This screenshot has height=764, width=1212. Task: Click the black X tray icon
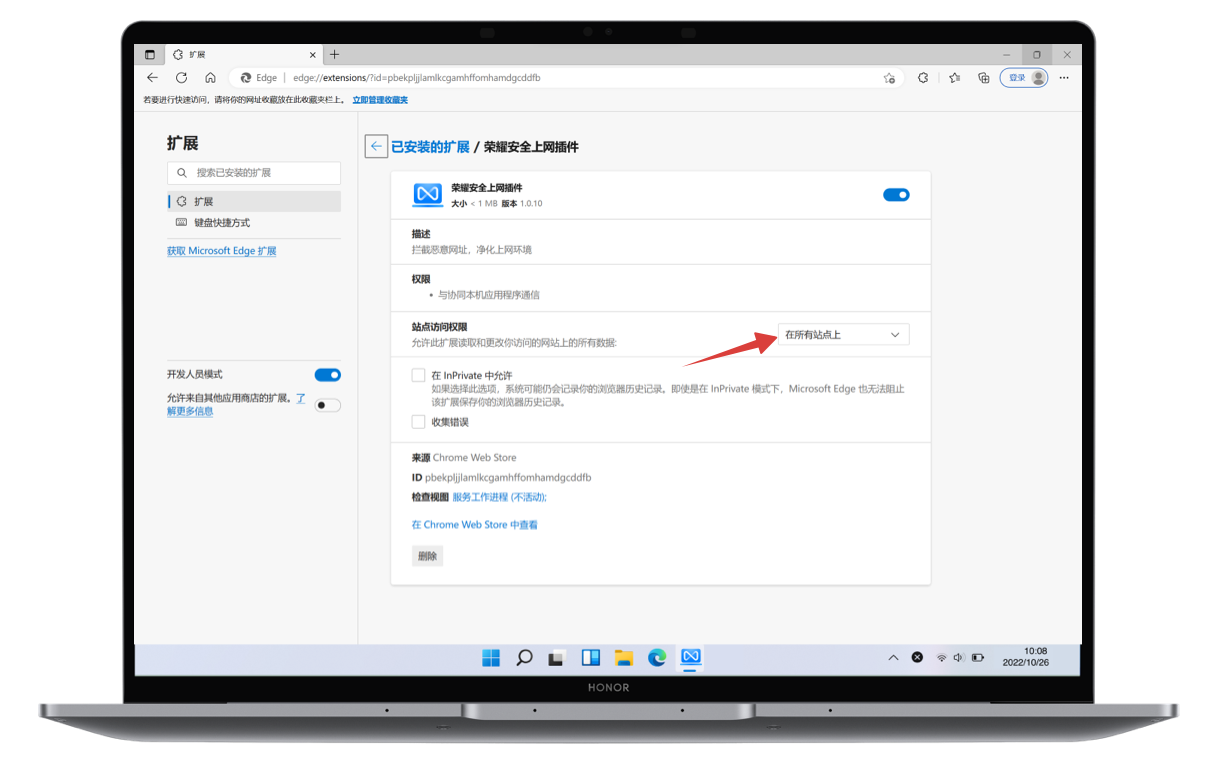tap(917, 657)
